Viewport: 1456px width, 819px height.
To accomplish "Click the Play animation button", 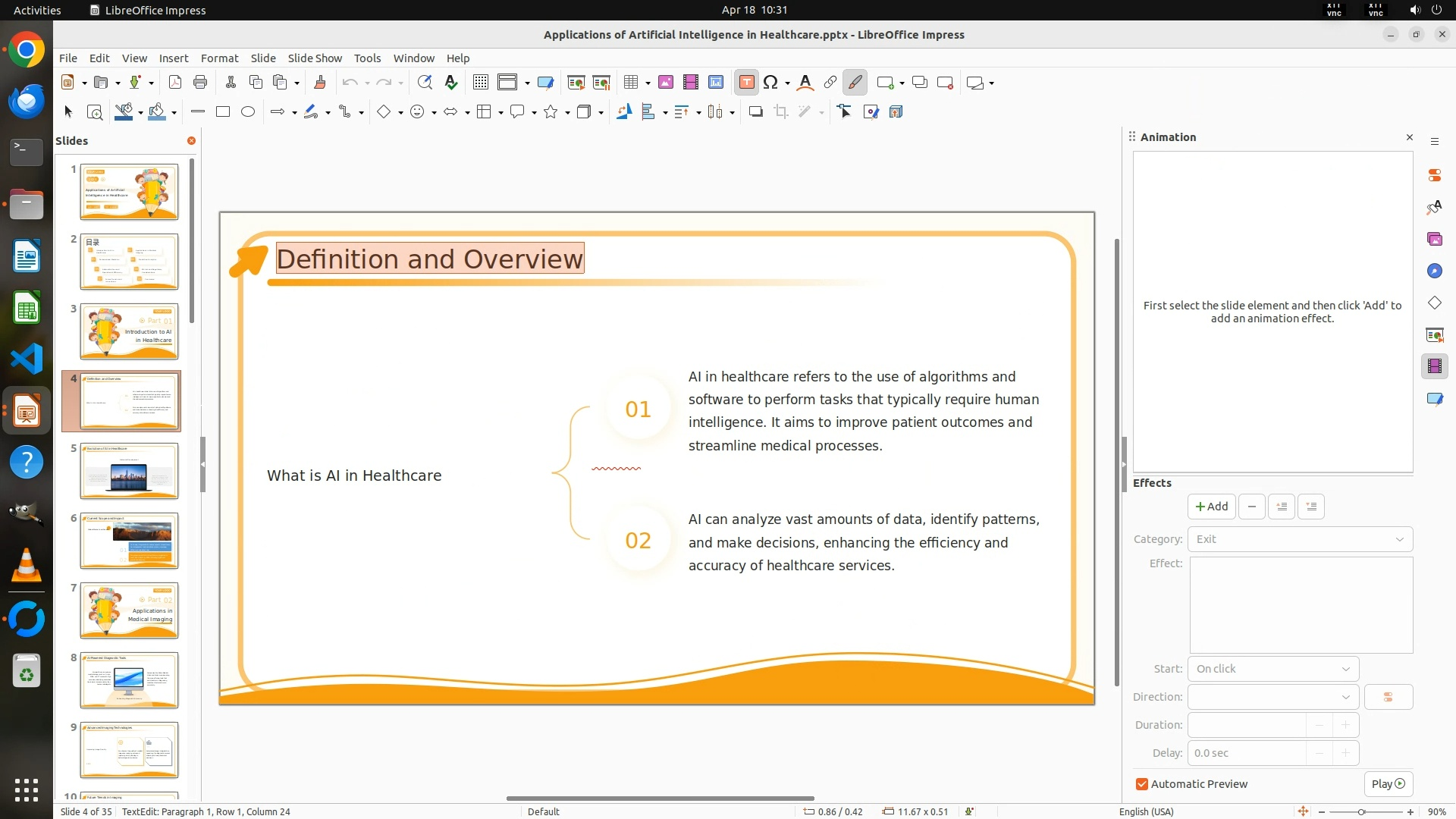I will [1388, 784].
